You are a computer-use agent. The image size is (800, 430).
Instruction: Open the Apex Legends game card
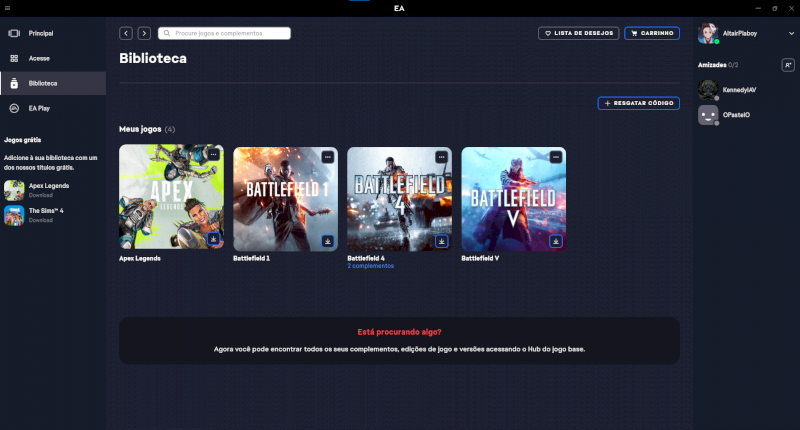pos(171,196)
